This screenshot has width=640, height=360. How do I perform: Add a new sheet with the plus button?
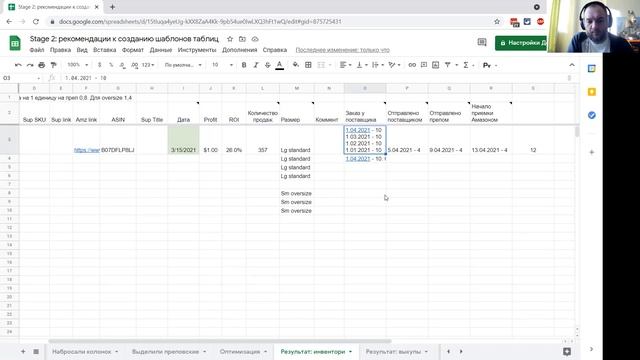click(x=23, y=351)
